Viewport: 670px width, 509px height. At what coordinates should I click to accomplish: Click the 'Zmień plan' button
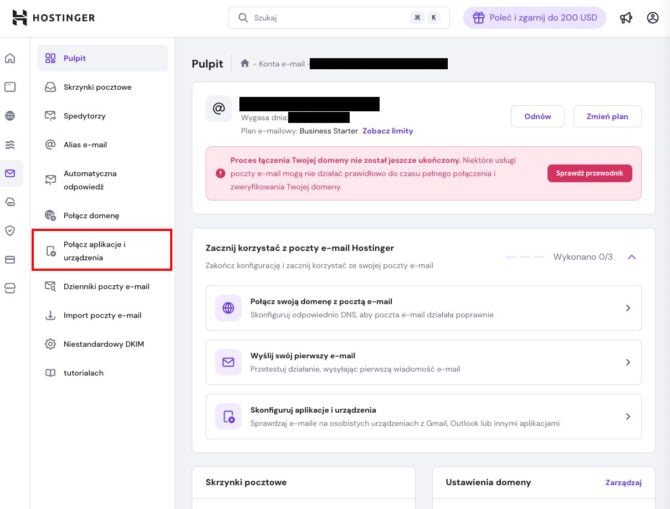tap(607, 116)
